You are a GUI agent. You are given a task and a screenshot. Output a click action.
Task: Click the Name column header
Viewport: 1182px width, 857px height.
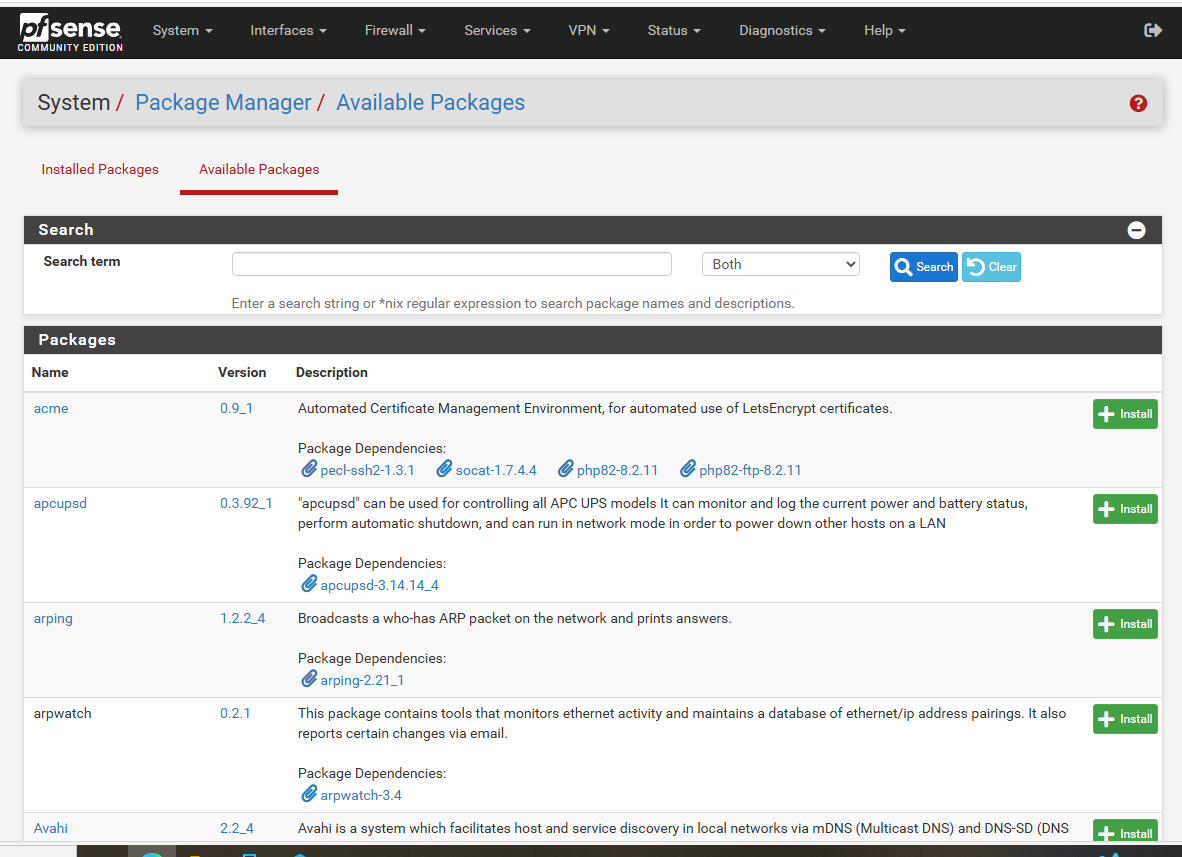pyautogui.click(x=50, y=372)
